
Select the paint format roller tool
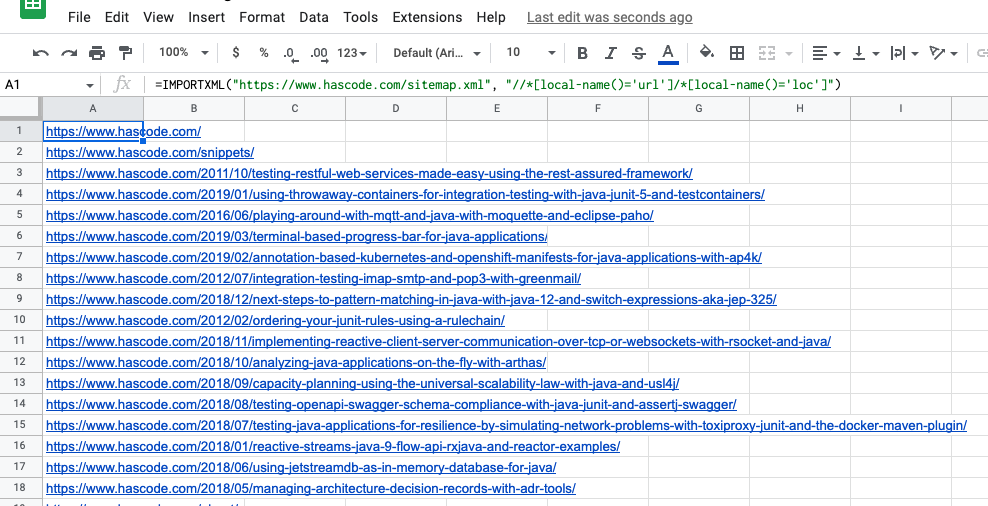tap(125, 53)
